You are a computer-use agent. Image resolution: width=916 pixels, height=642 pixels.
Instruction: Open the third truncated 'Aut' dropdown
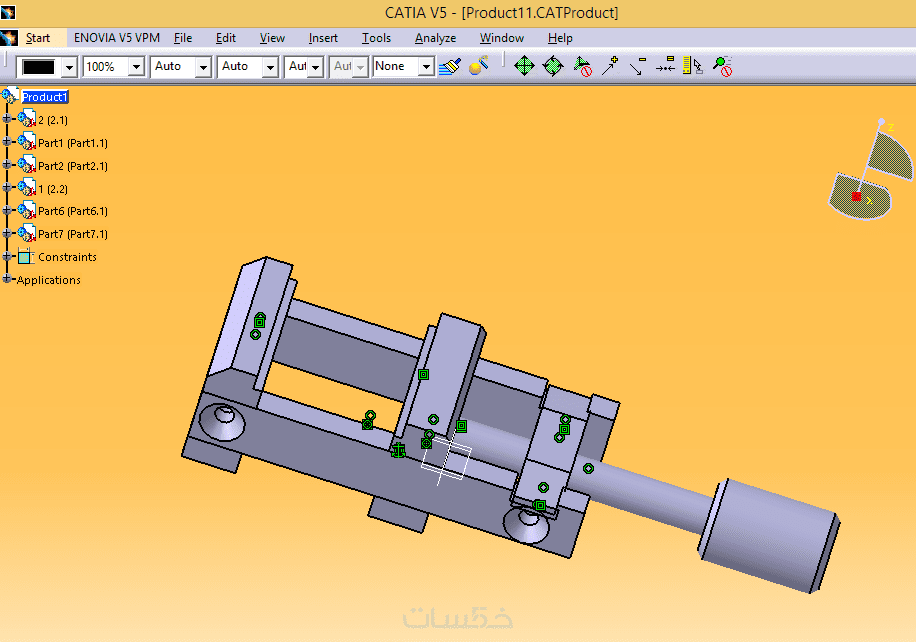point(315,67)
